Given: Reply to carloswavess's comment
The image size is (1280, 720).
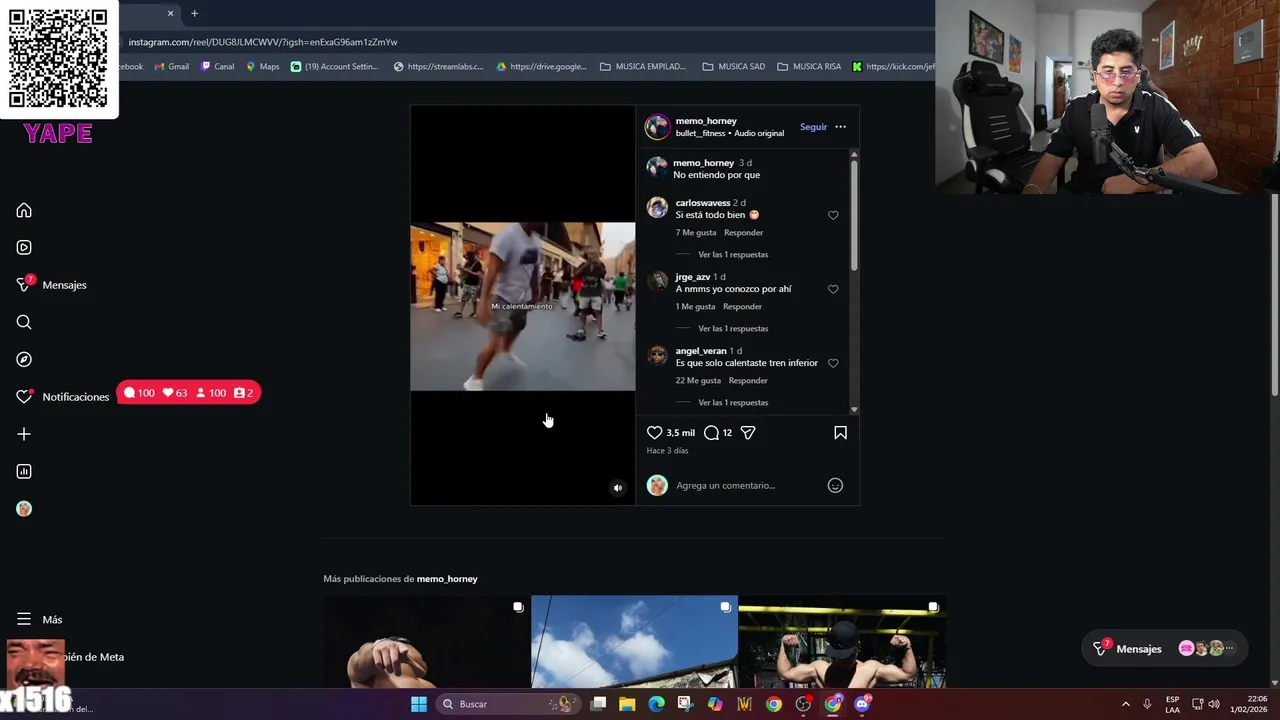Looking at the screenshot, I should pos(743,233).
